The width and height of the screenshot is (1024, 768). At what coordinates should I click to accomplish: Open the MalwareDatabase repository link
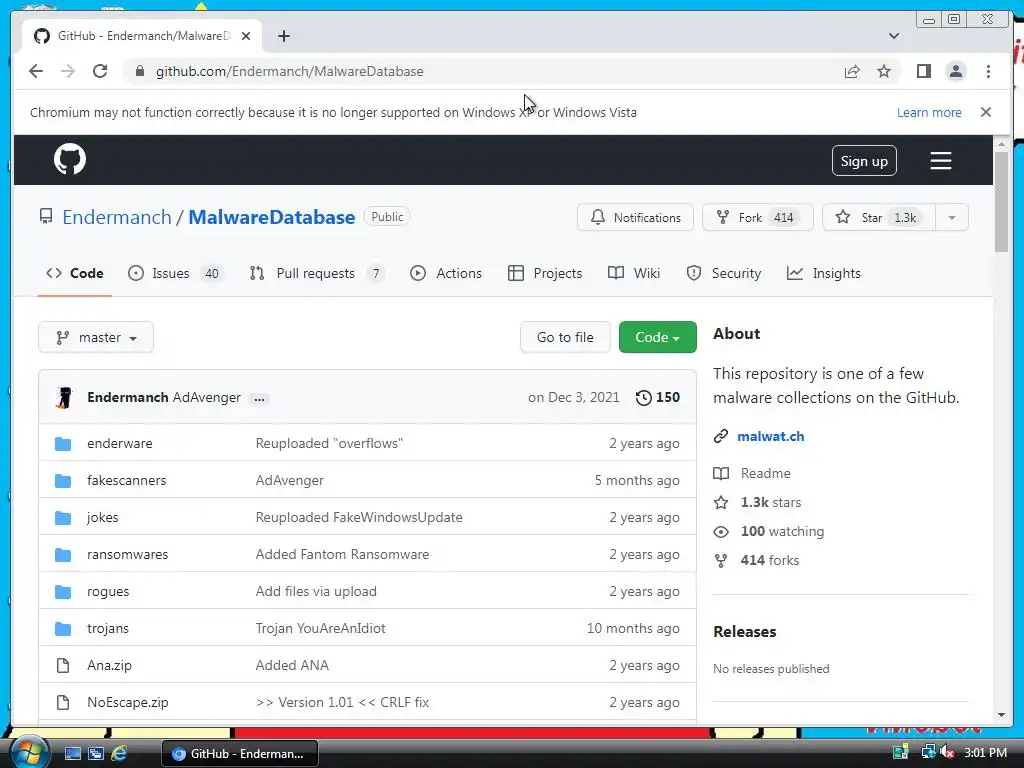[272, 217]
